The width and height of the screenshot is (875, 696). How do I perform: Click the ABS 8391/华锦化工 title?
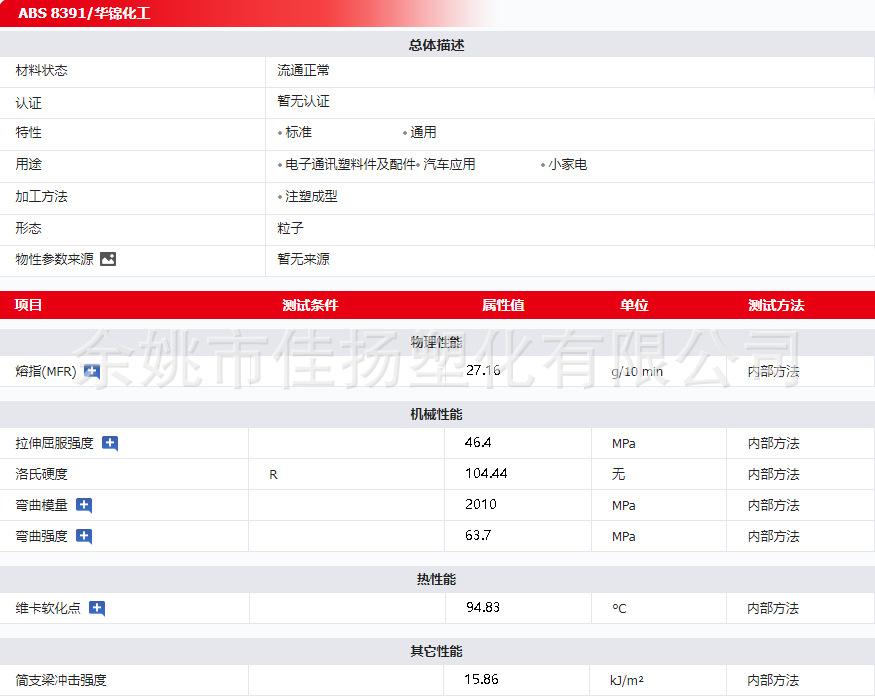click(x=84, y=13)
